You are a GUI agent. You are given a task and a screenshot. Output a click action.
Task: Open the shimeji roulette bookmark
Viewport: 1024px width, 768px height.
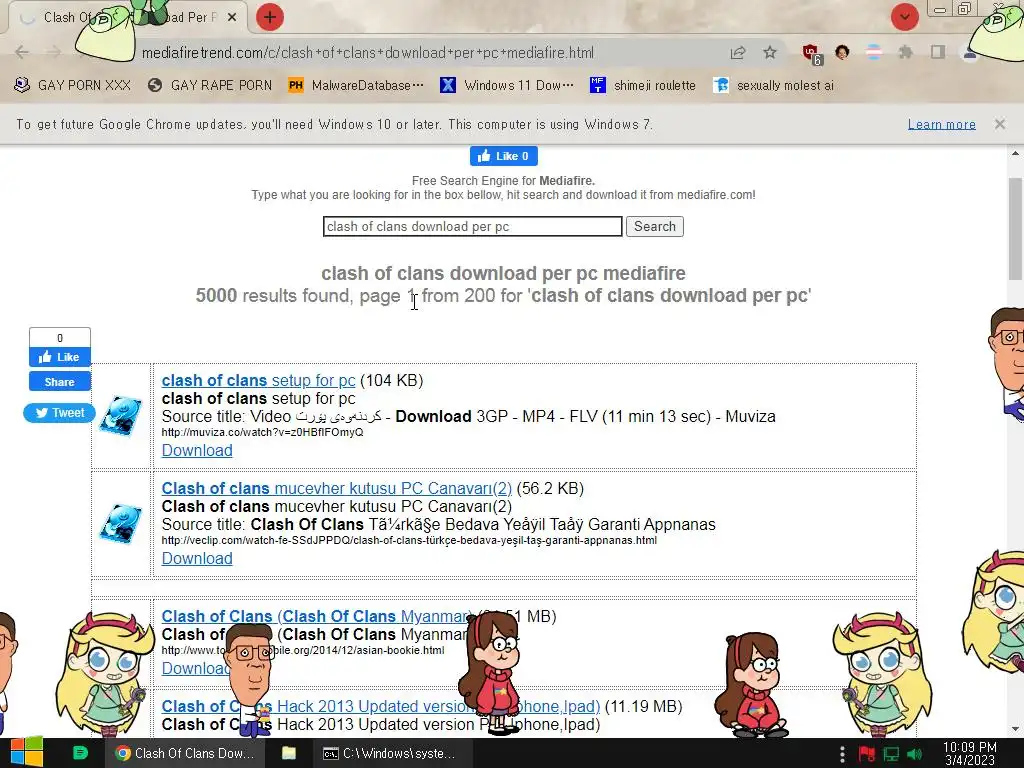(x=643, y=86)
